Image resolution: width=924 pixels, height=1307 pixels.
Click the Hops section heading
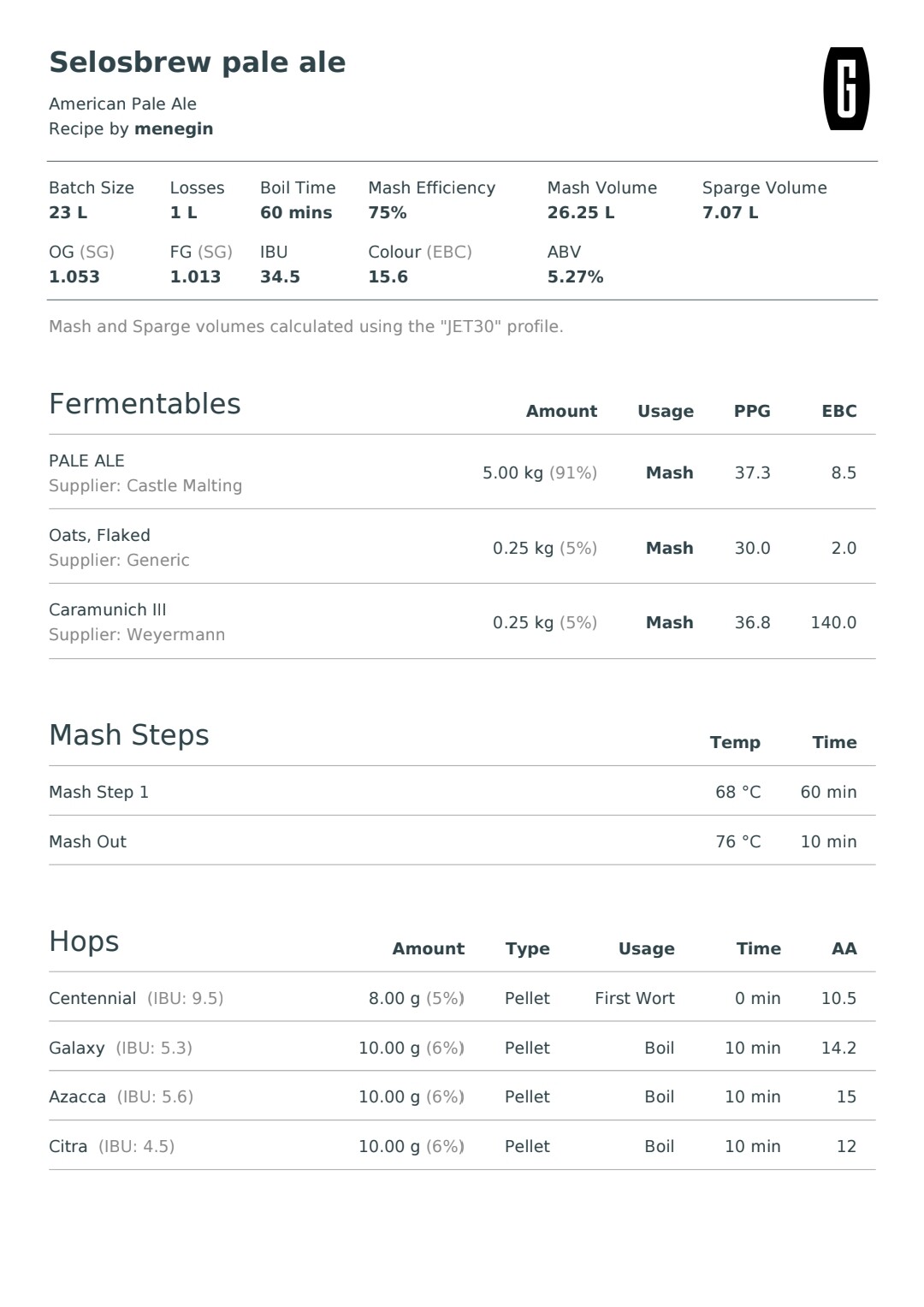click(84, 942)
